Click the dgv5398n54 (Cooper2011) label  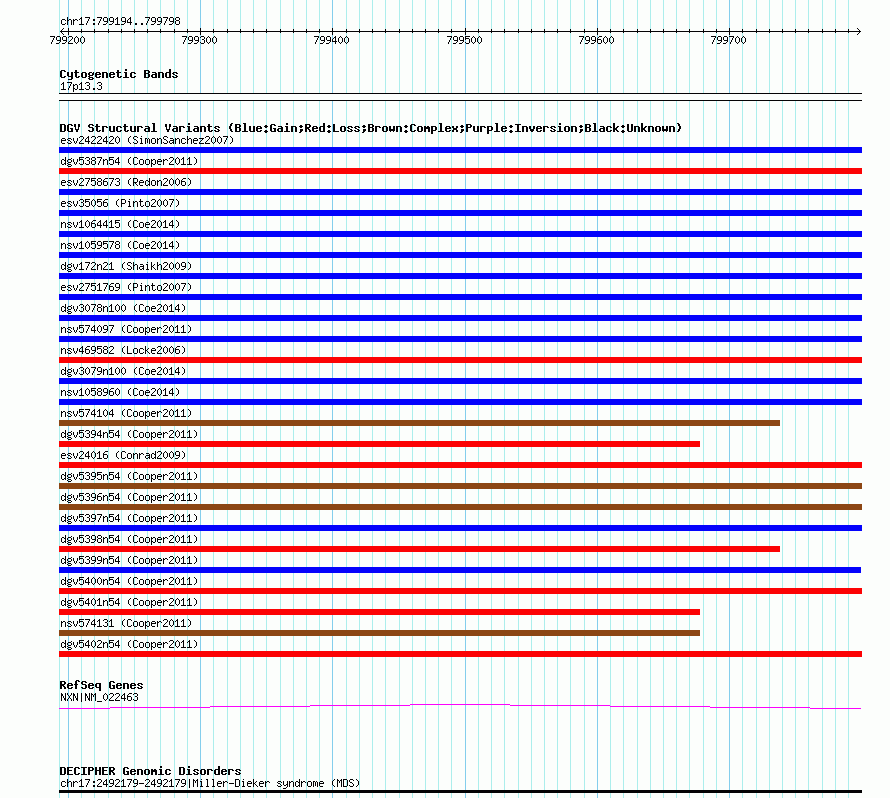(x=129, y=539)
